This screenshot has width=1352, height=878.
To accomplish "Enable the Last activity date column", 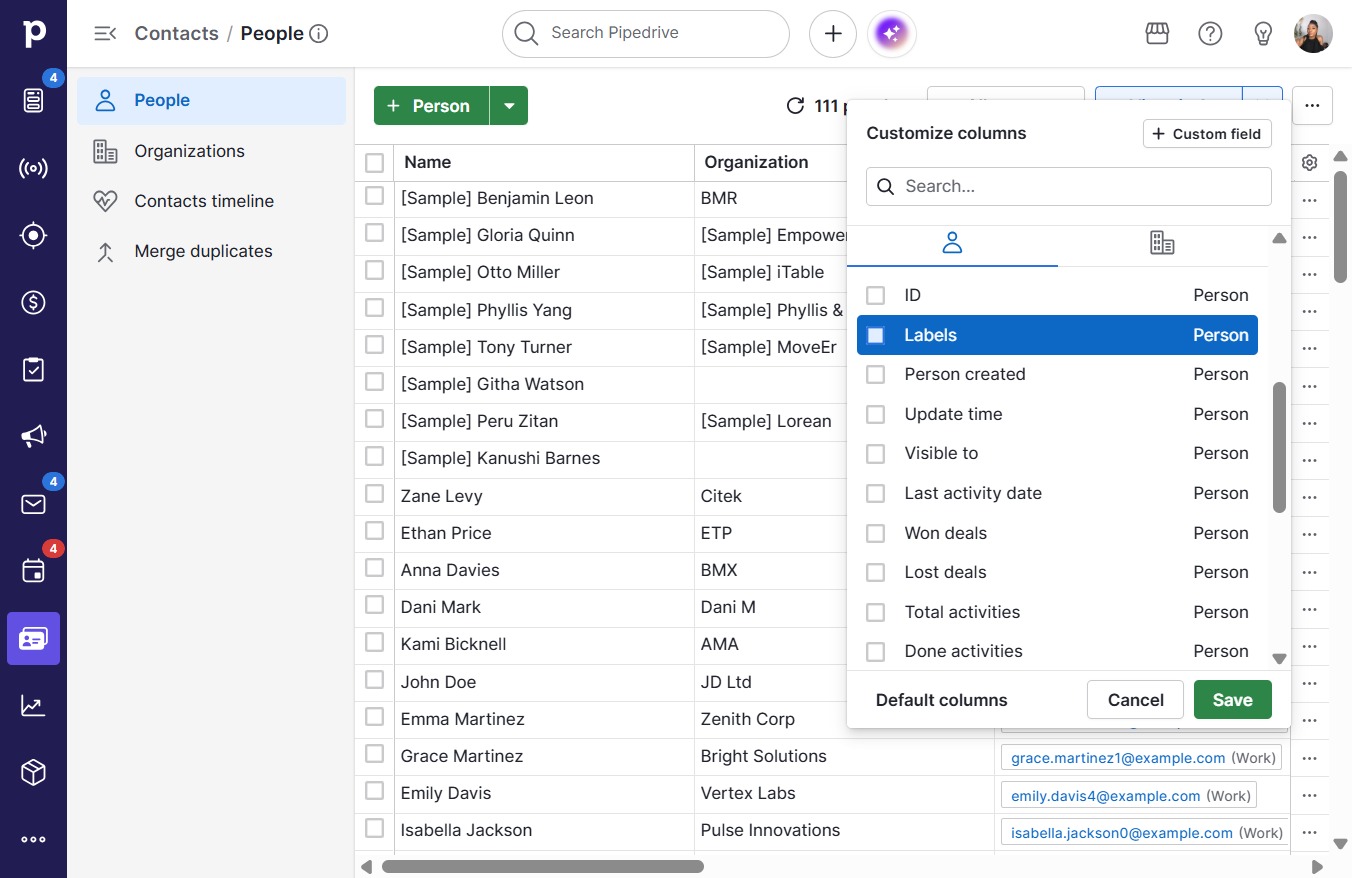I will pos(876,493).
